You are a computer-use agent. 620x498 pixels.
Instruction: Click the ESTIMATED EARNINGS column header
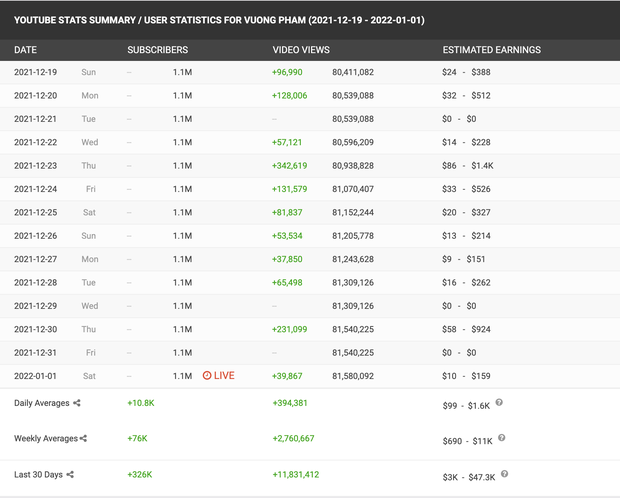491,50
